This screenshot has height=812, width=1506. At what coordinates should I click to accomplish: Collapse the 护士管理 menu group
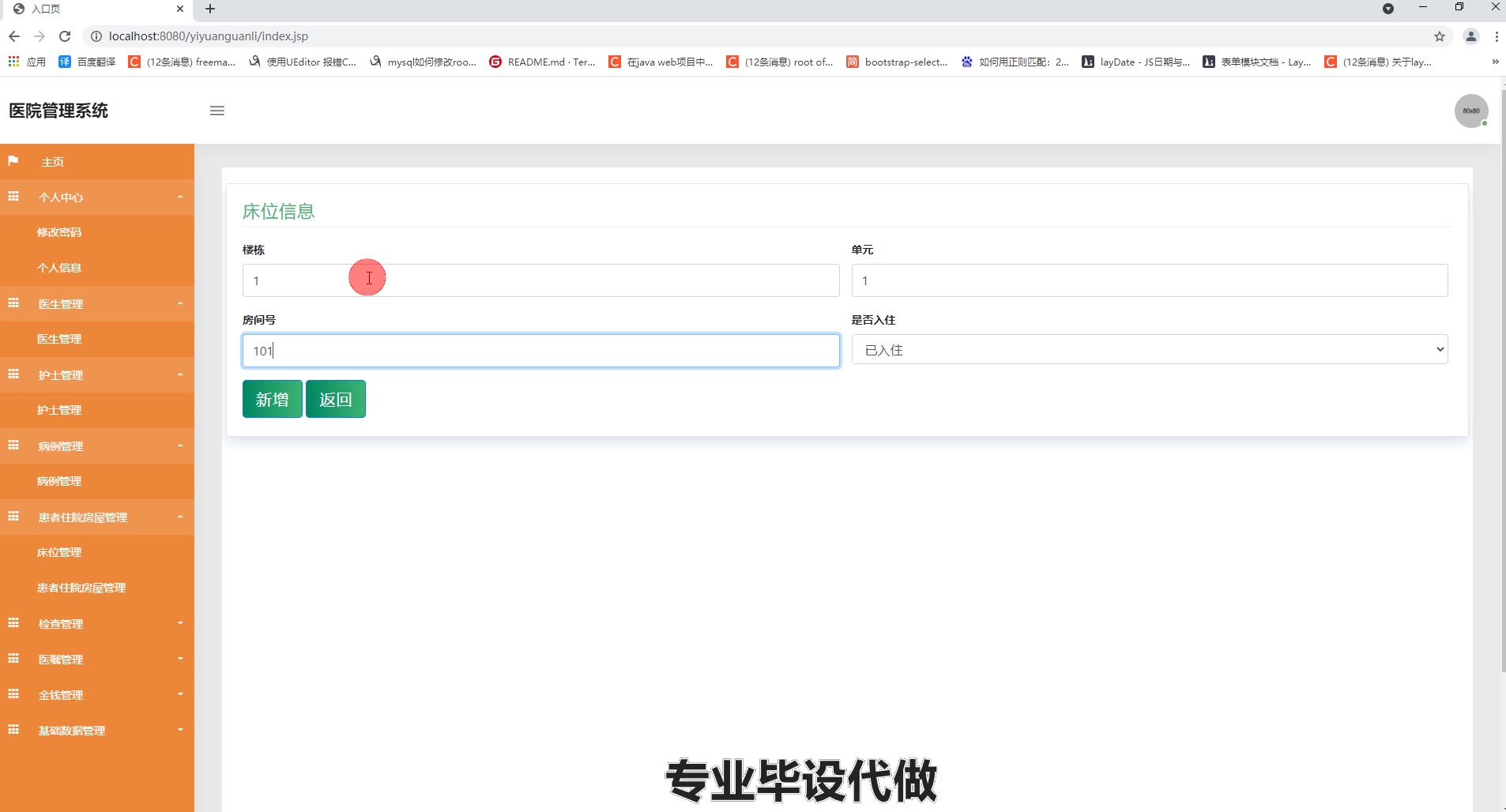coord(97,374)
